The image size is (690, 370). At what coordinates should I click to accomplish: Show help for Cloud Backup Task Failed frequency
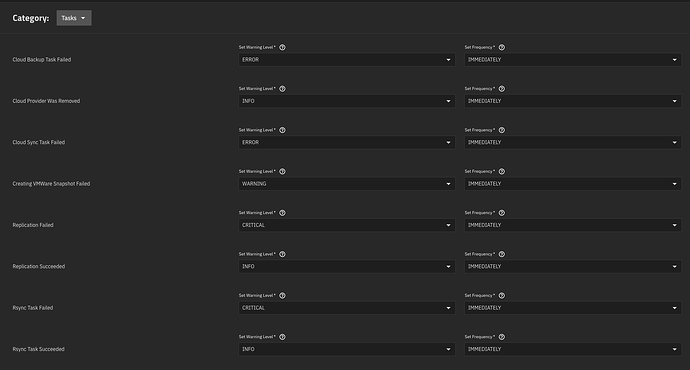point(502,48)
